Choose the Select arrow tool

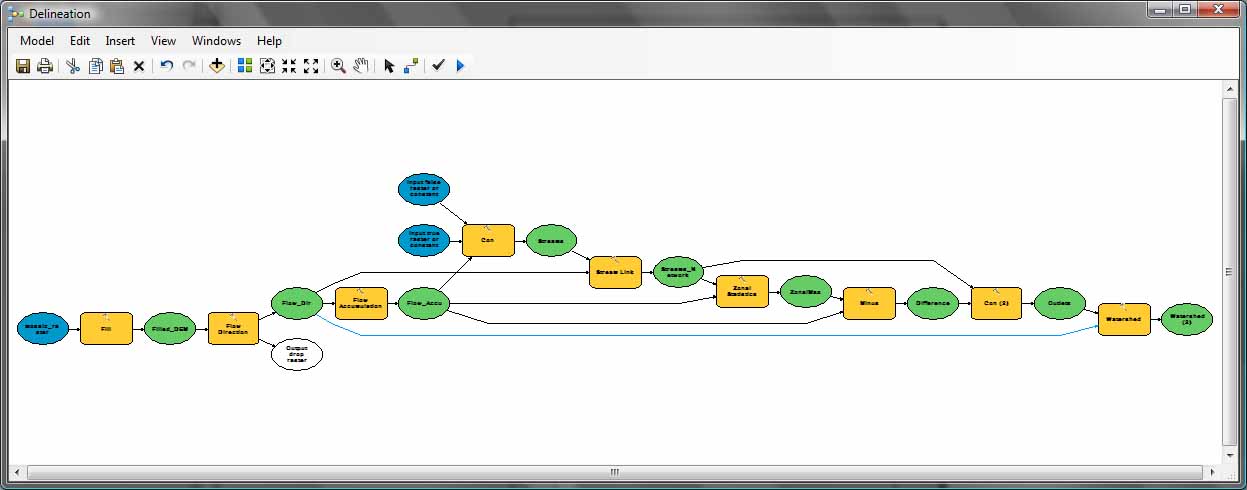coord(389,66)
